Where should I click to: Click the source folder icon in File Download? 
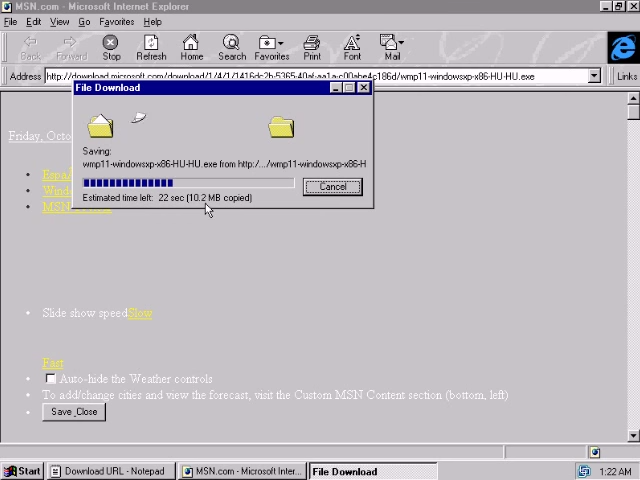100,126
